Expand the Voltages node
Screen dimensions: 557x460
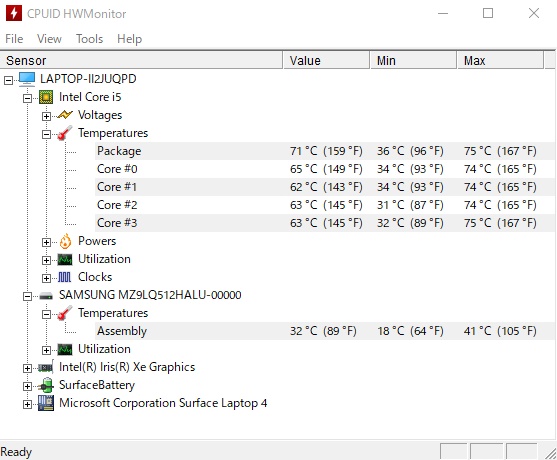pos(46,116)
